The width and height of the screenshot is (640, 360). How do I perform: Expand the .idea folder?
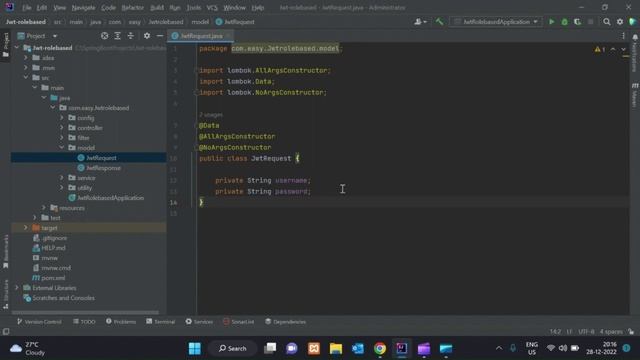26,58
